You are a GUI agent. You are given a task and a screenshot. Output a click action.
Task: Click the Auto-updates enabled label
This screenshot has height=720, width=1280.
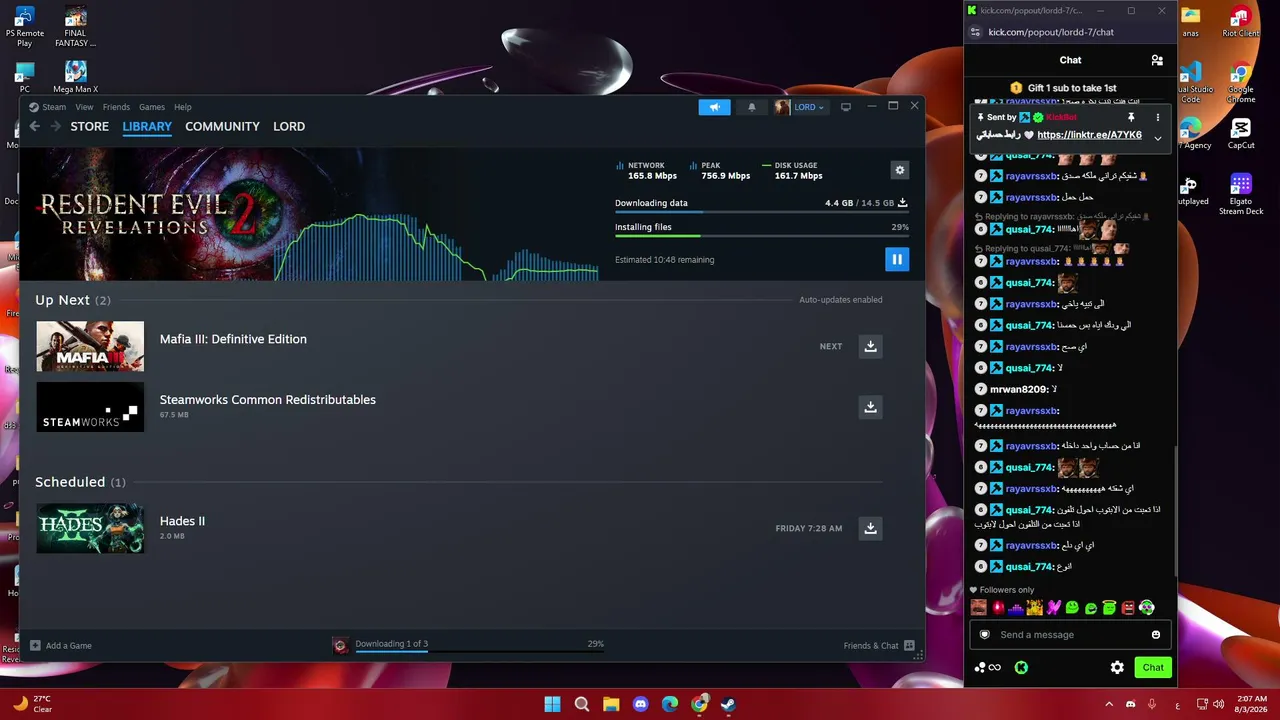840,300
